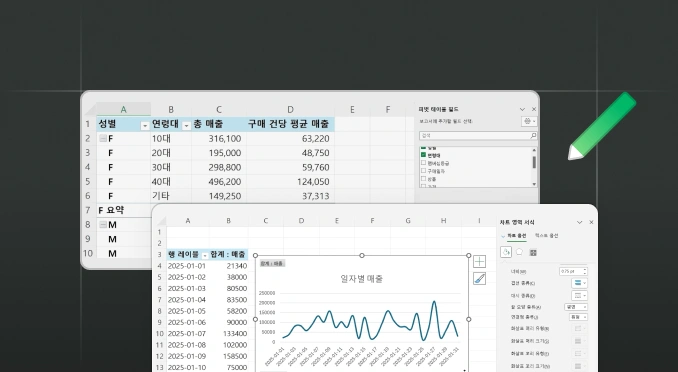Click the magnifier icon in pivot field search
The width and height of the screenshot is (678, 372).
(x=533, y=136)
